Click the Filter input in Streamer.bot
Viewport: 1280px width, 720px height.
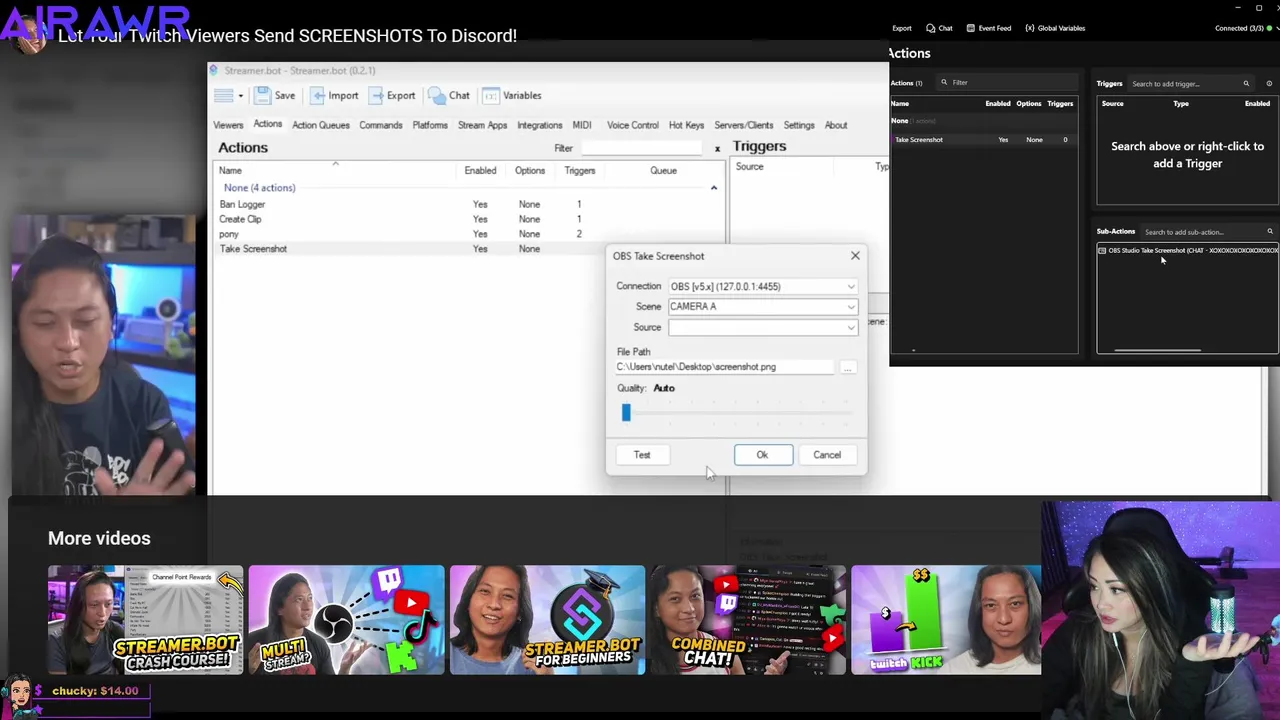coord(642,148)
